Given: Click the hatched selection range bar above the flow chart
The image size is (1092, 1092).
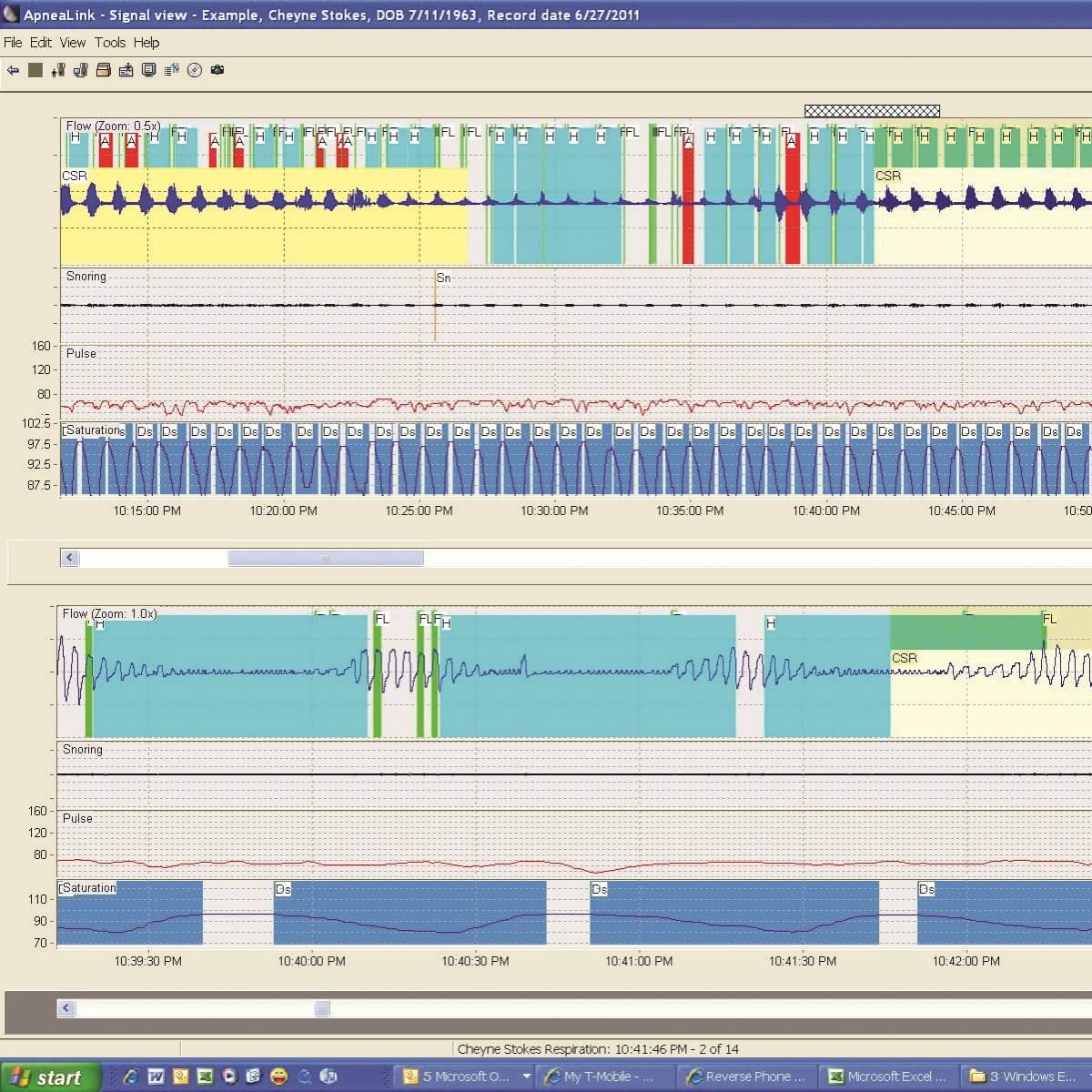Looking at the screenshot, I should (872, 111).
